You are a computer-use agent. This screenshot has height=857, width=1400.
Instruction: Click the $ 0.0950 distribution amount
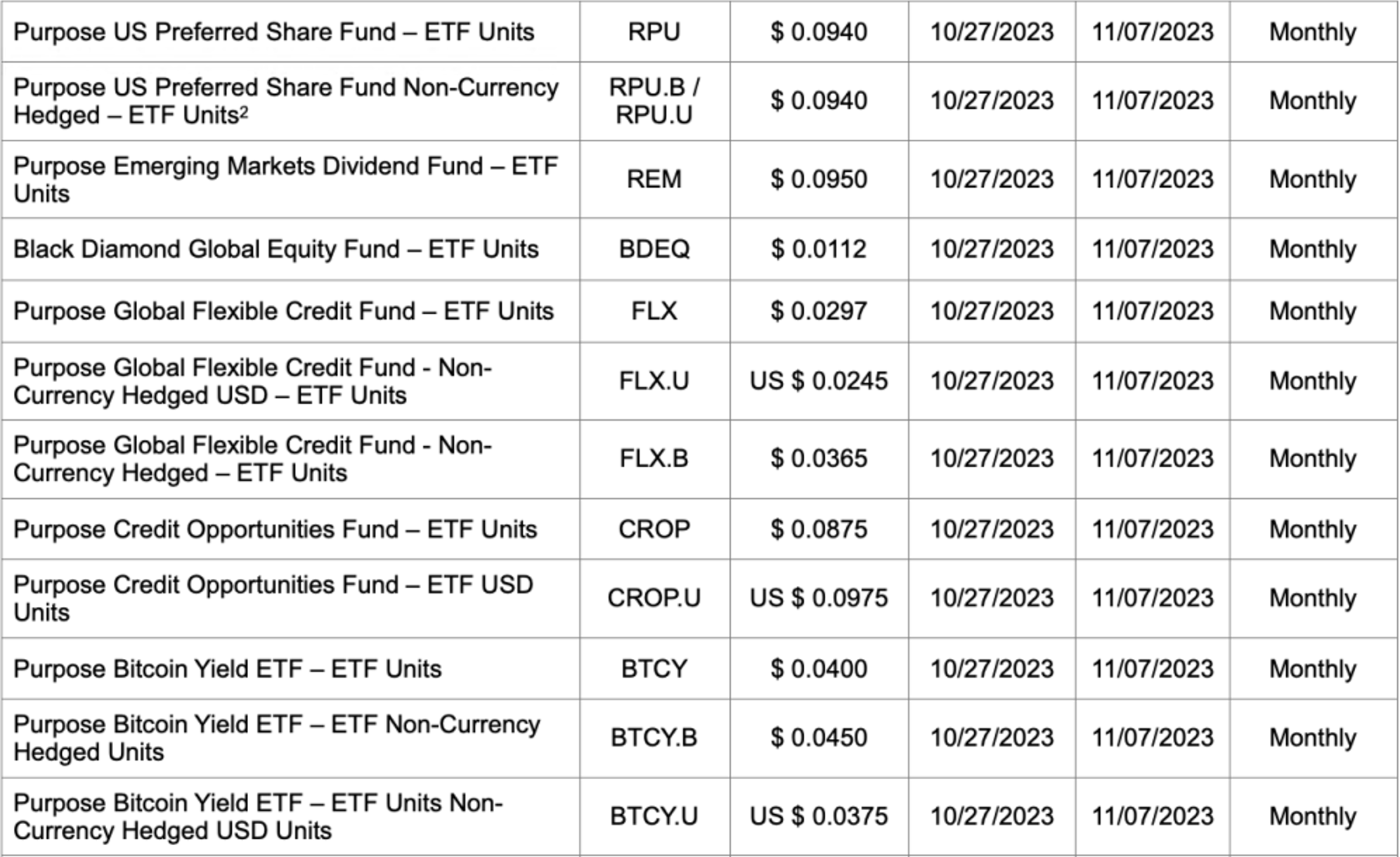[818, 180]
